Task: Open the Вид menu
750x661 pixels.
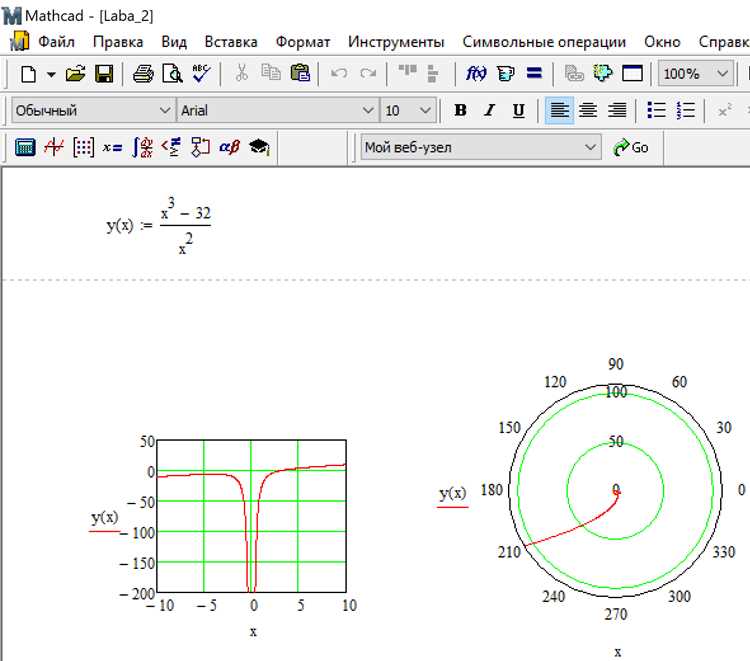Action: (174, 42)
